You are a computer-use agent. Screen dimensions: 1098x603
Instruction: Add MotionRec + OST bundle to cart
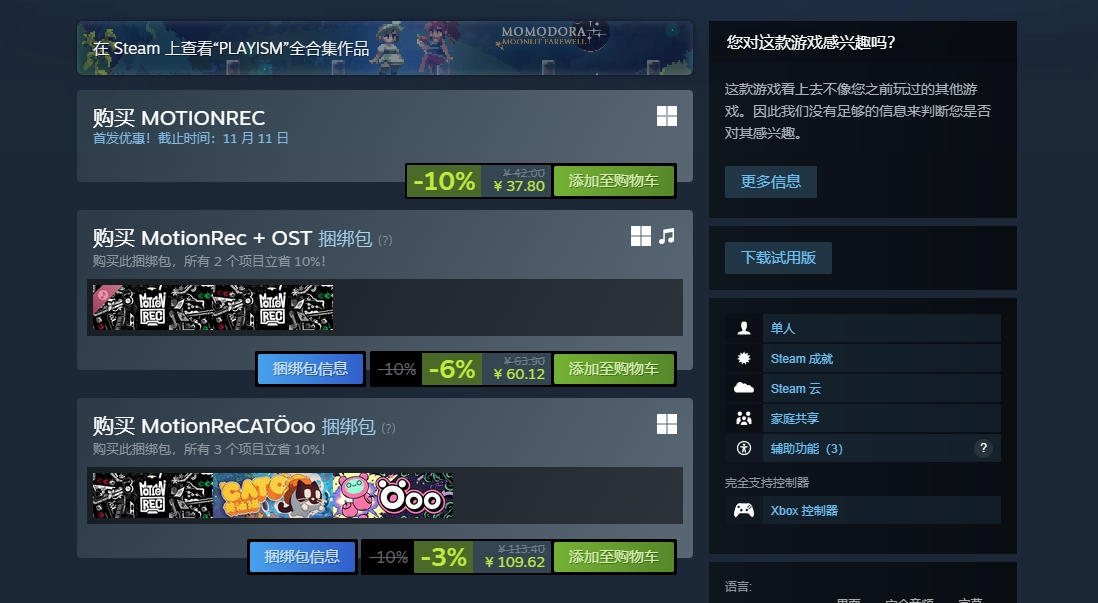tap(613, 369)
